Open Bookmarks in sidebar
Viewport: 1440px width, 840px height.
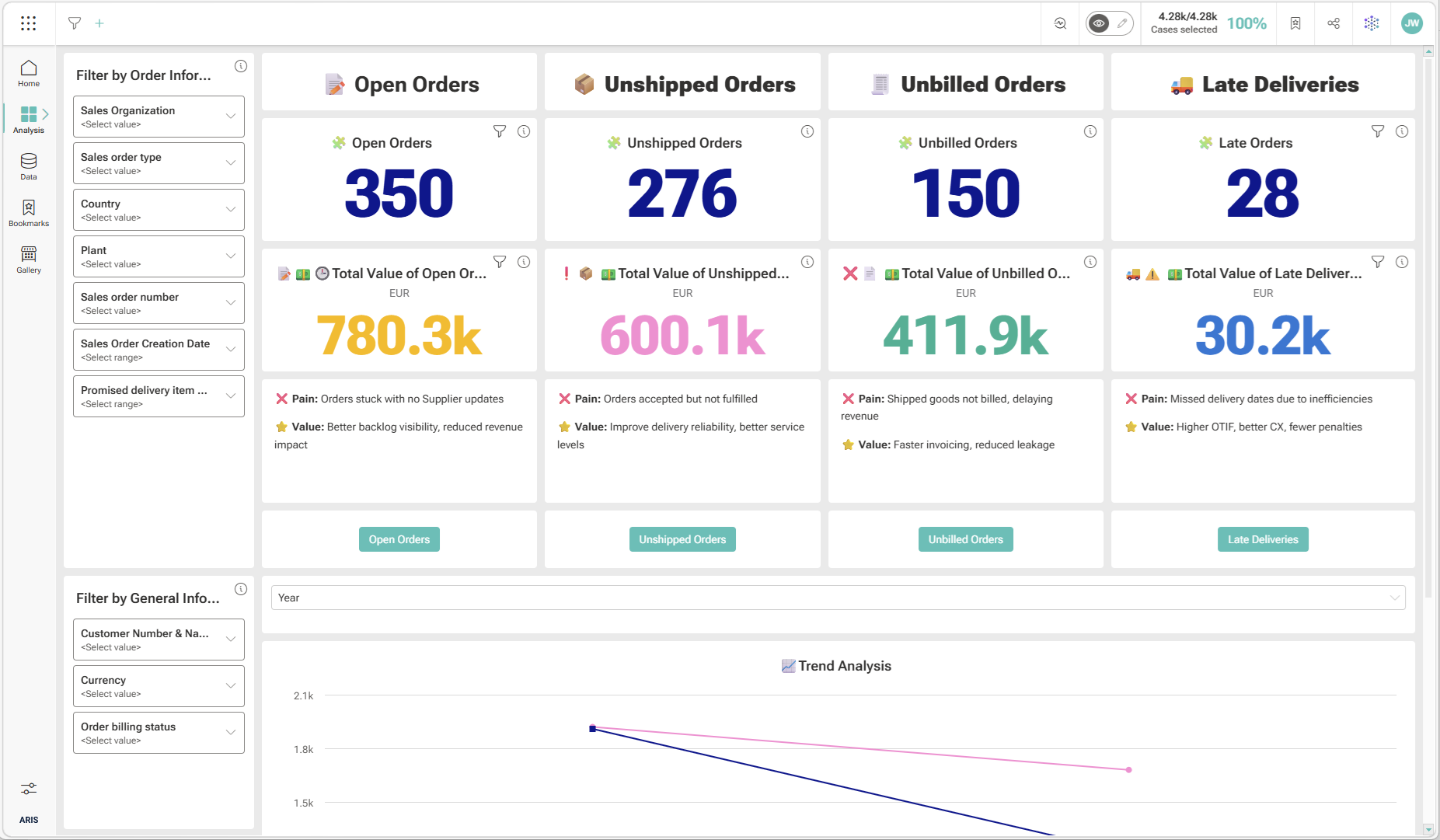click(29, 213)
